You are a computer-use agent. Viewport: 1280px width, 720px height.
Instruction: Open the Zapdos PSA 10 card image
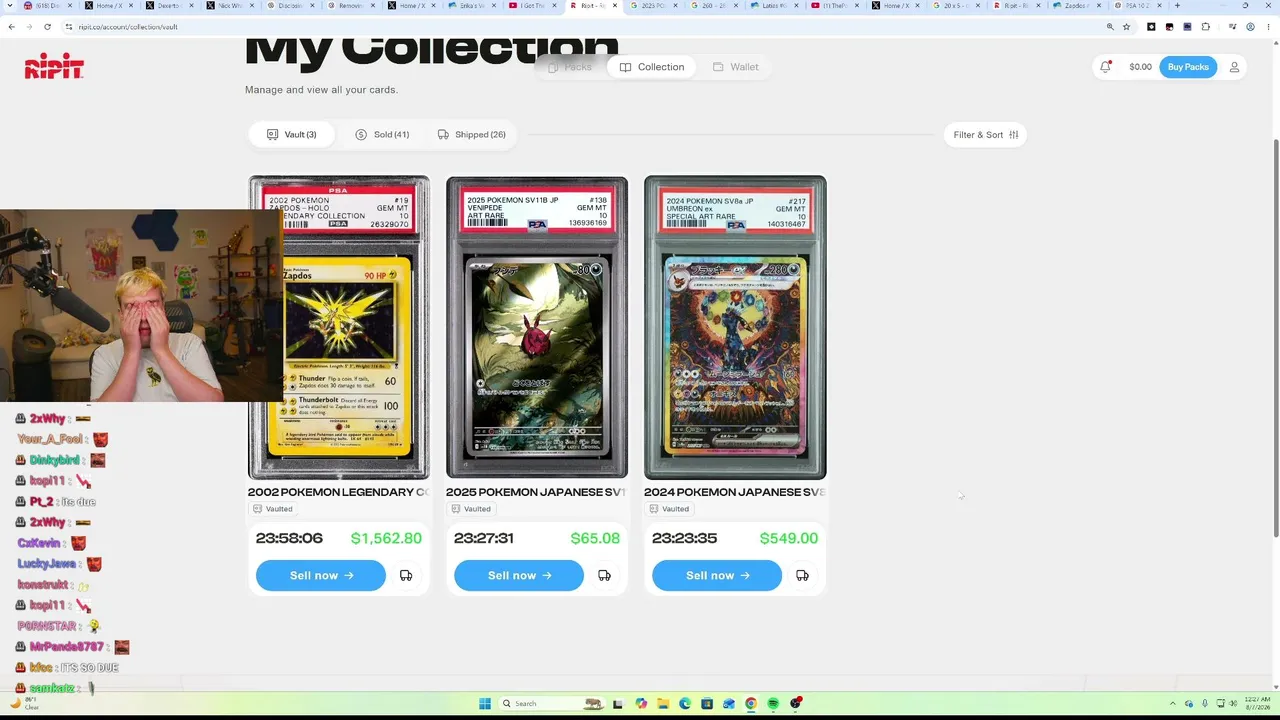(339, 327)
